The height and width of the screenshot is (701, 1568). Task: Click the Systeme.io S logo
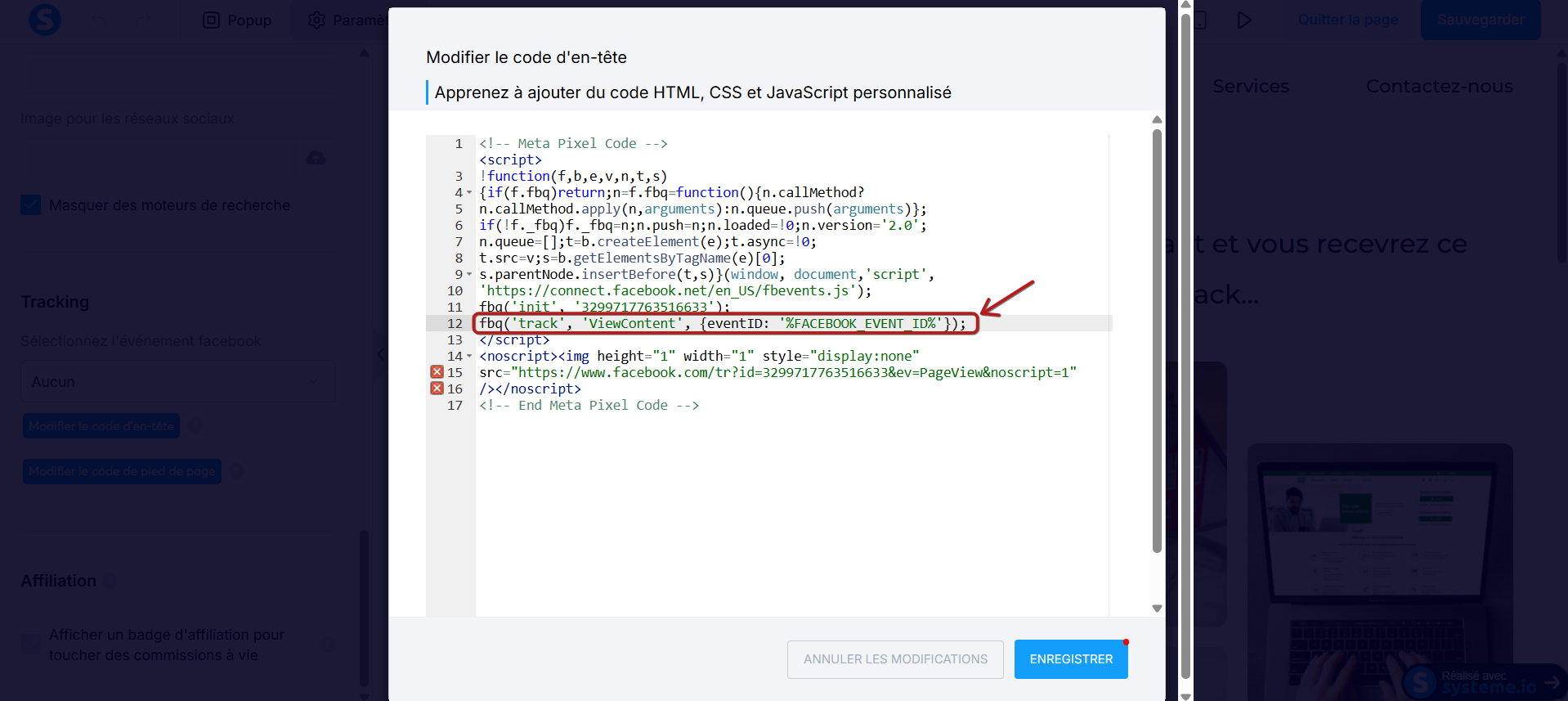tap(45, 20)
